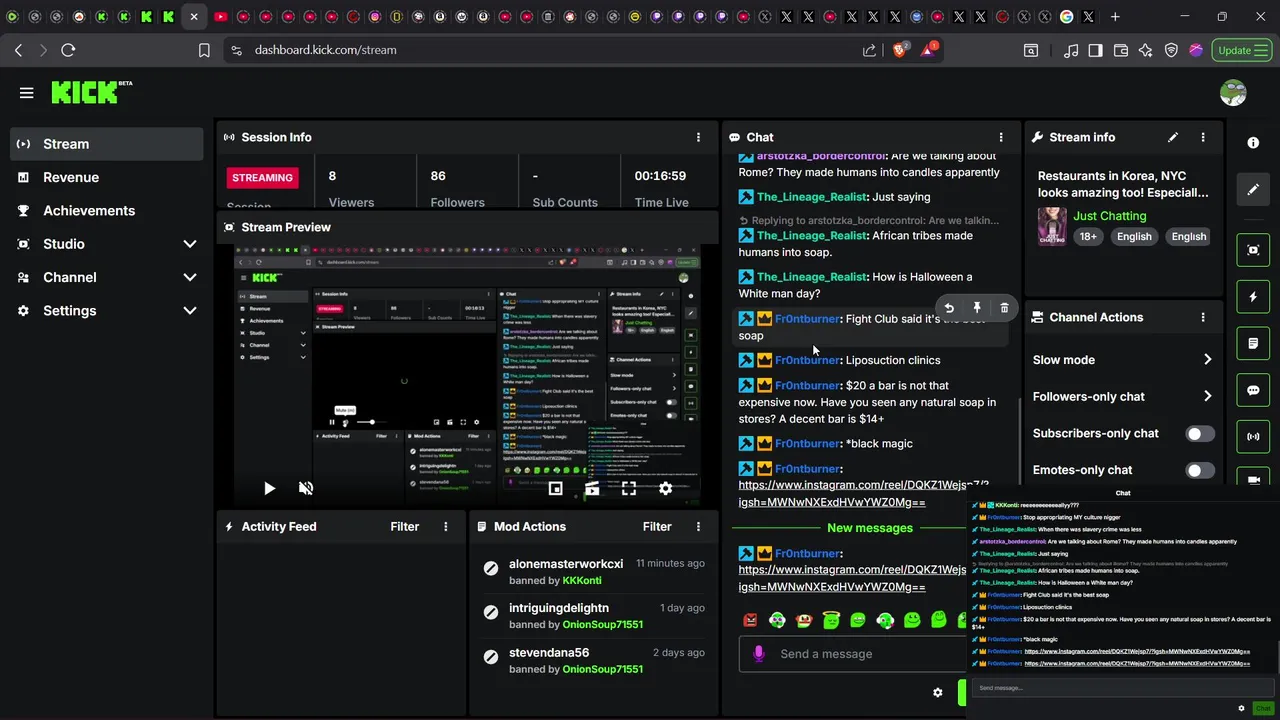The height and width of the screenshot is (720, 1280).
Task: Make the stream preview fullscreen
Action: [x=629, y=488]
